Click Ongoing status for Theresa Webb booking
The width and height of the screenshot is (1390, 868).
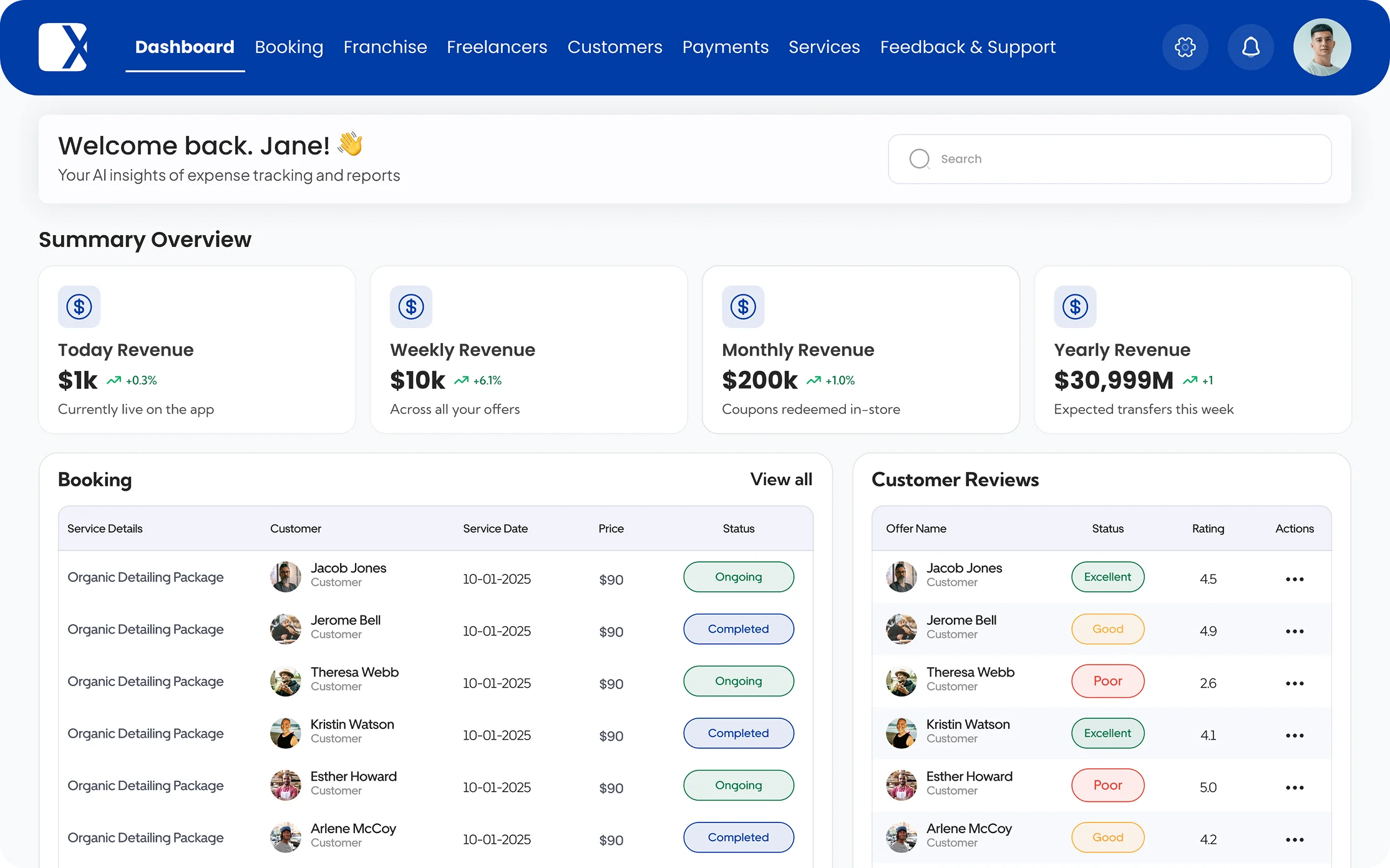(x=739, y=681)
